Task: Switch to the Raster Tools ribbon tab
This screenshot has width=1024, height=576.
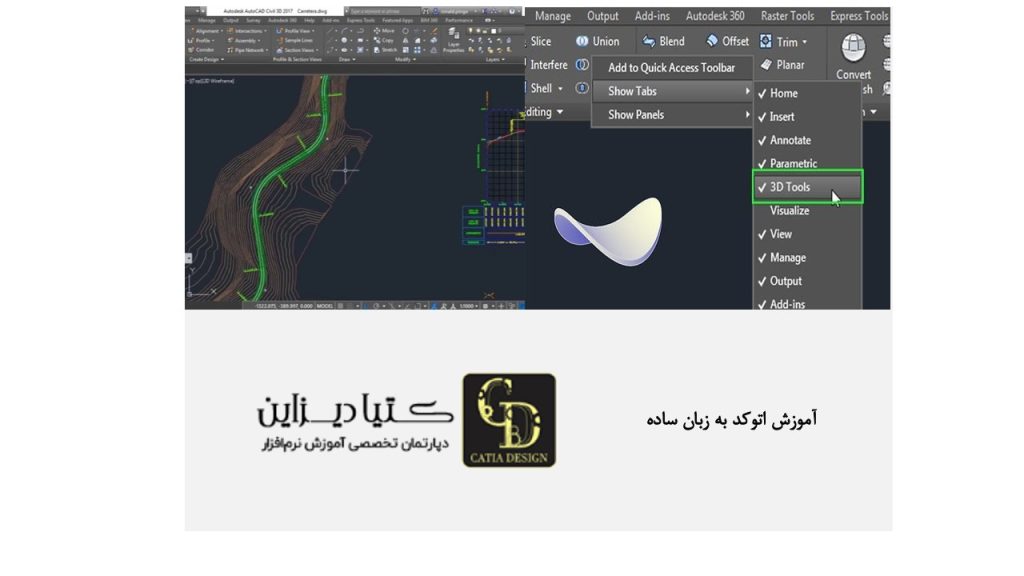Action: [x=787, y=15]
